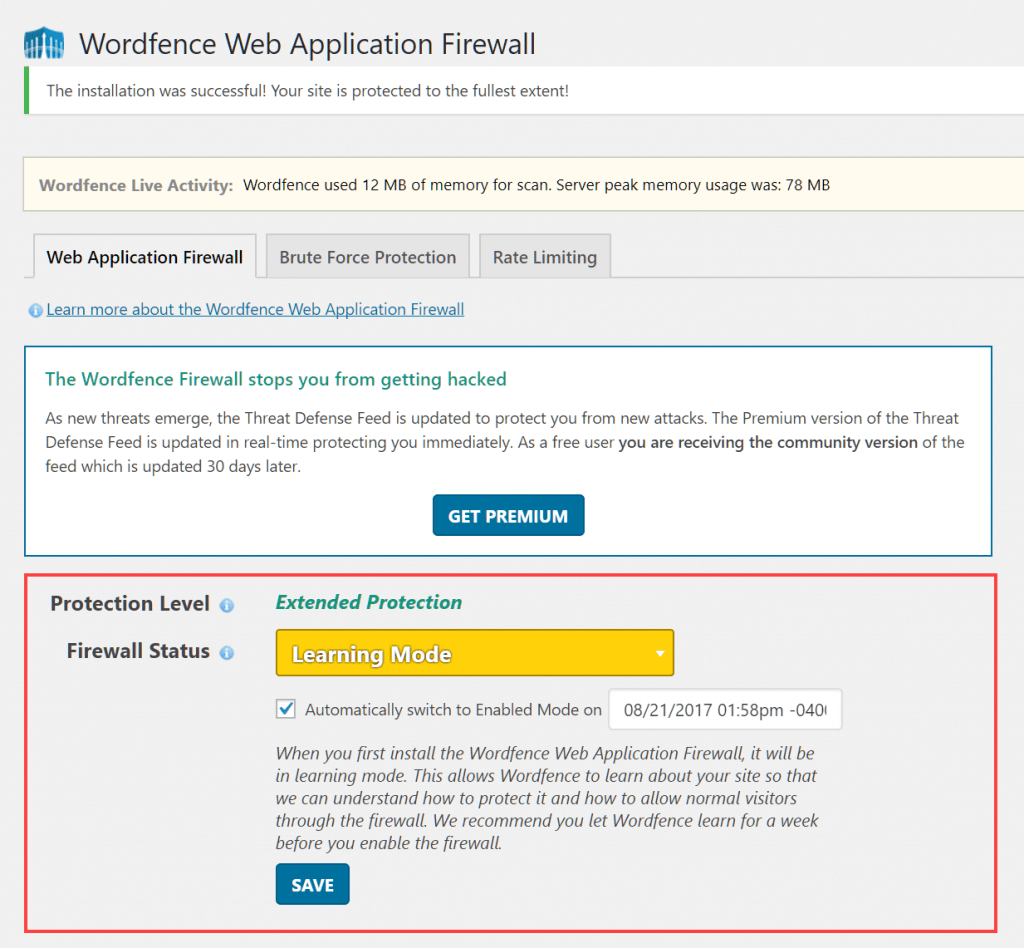Click the Wordfence shield logo icon
This screenshot has width=1024, height=948.
44,42
